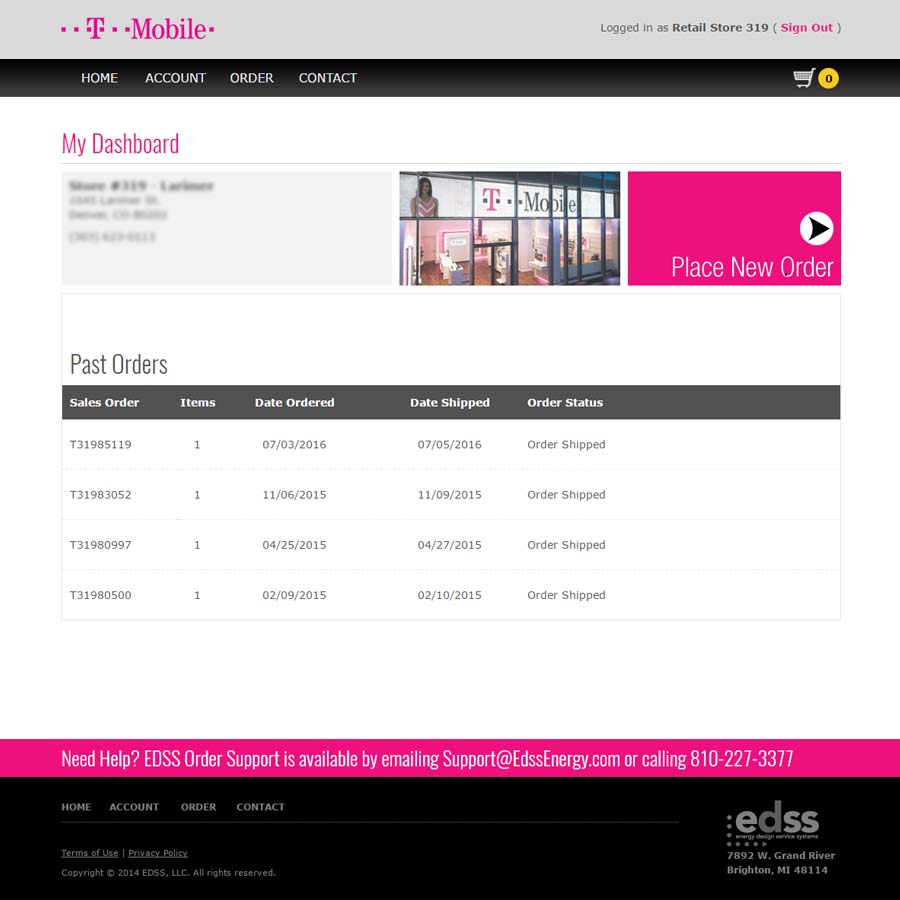Sign Out of Retail Store 319
The width and height of the screenshot is (900, 900).
(806, 28)
